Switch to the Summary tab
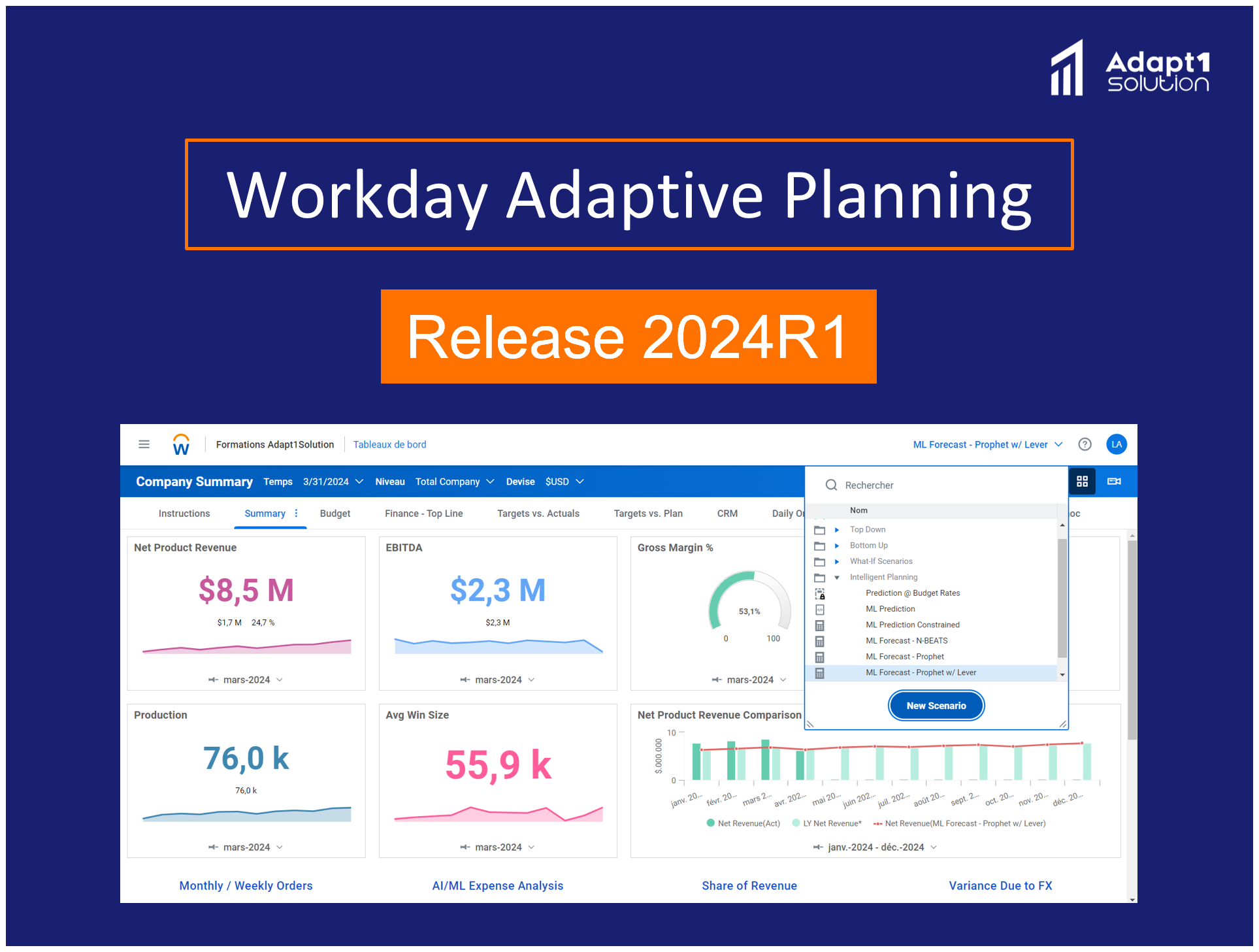This screenshot has width=1259, height=952. 265,514
